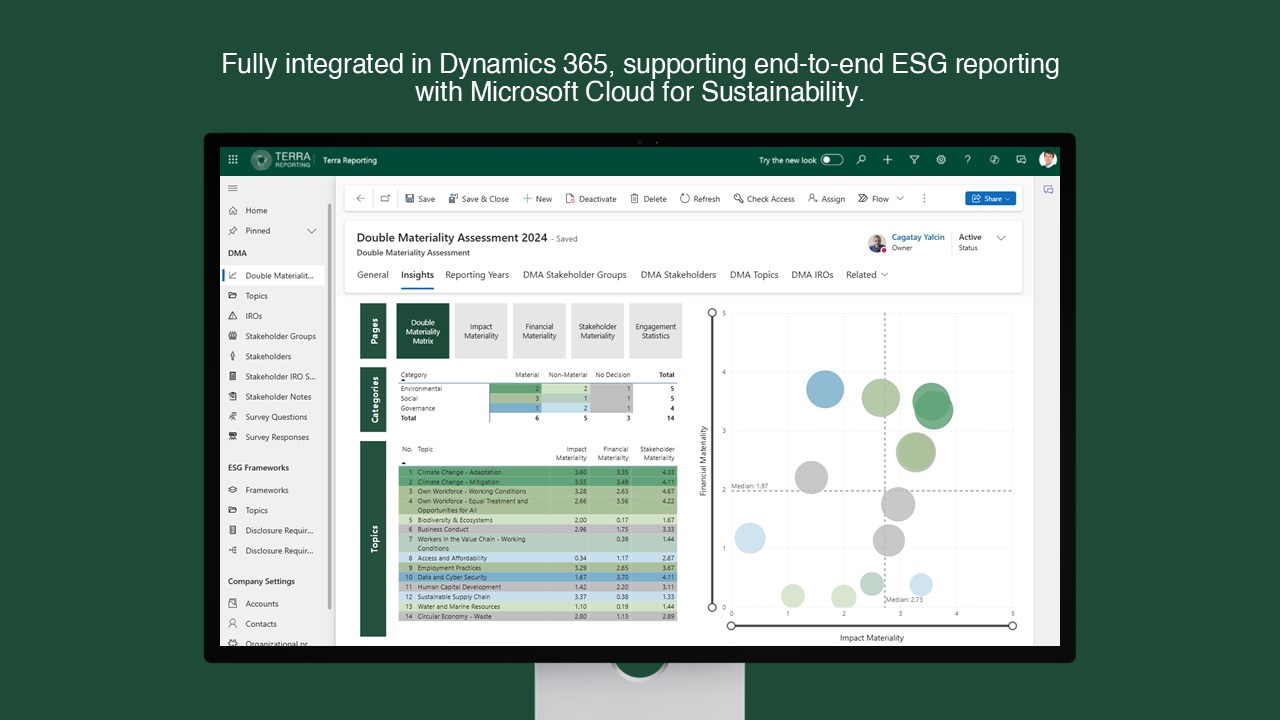Open the Share dropdown button
The height and width of the screenshot is (720, 1280).
[x=990, y=199]
